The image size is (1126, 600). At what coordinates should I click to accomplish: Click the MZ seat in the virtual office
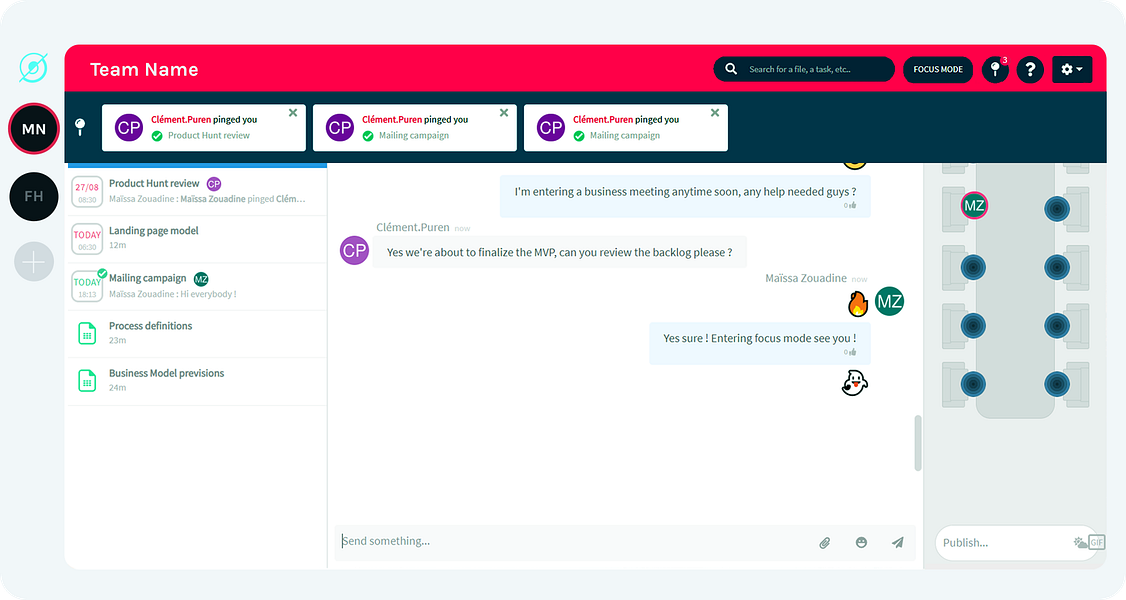point(974,206)
